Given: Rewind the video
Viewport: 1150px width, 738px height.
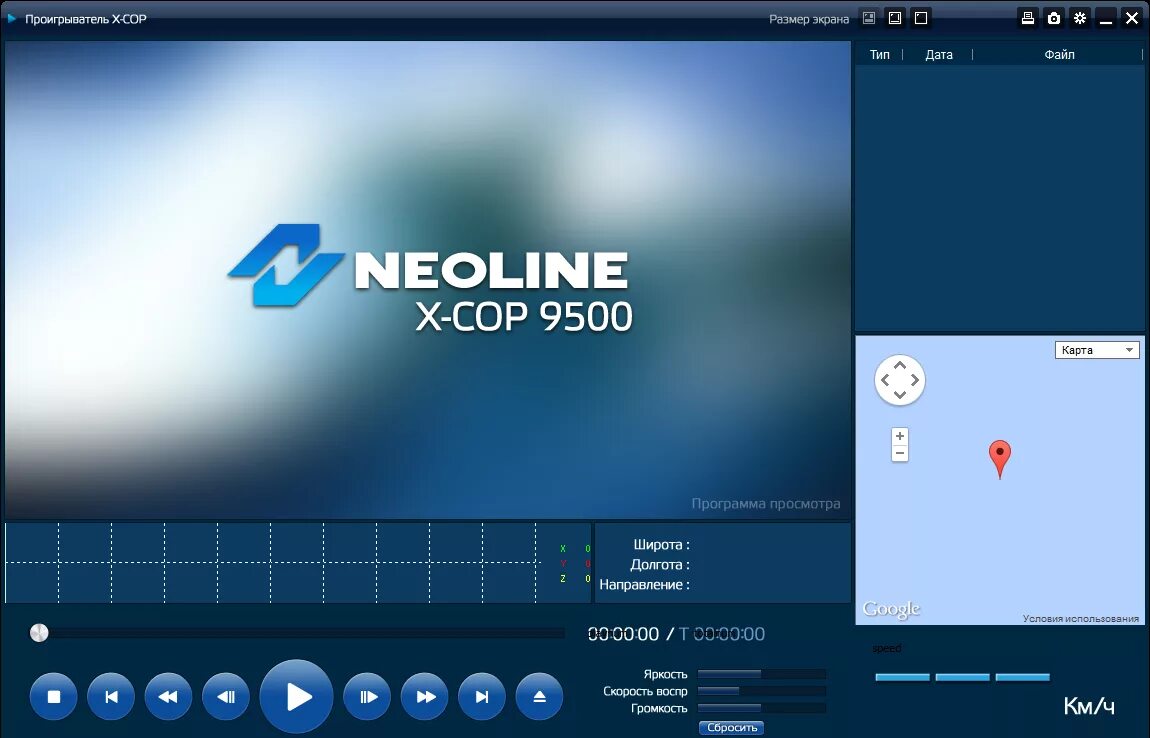Looking at the screenshot, I should pyautogui.click(x=168, y=697).
